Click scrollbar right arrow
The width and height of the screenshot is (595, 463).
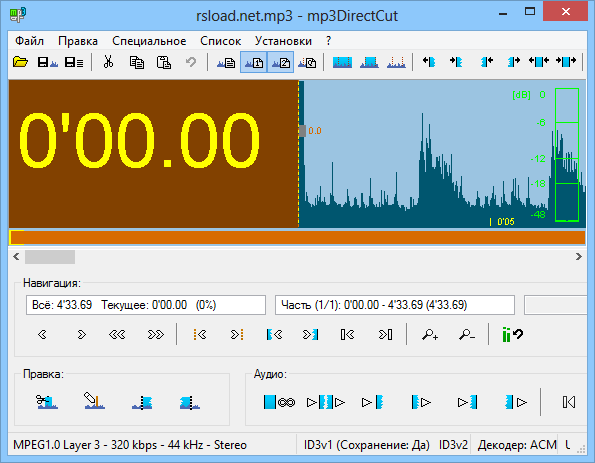578,257
